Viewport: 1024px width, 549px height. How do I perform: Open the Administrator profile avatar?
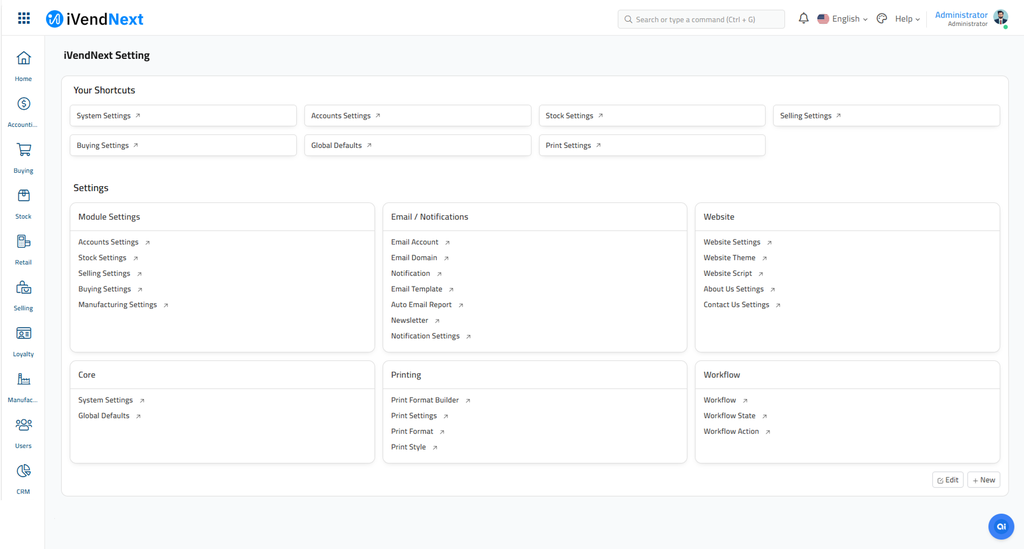tap(1000, 18)
